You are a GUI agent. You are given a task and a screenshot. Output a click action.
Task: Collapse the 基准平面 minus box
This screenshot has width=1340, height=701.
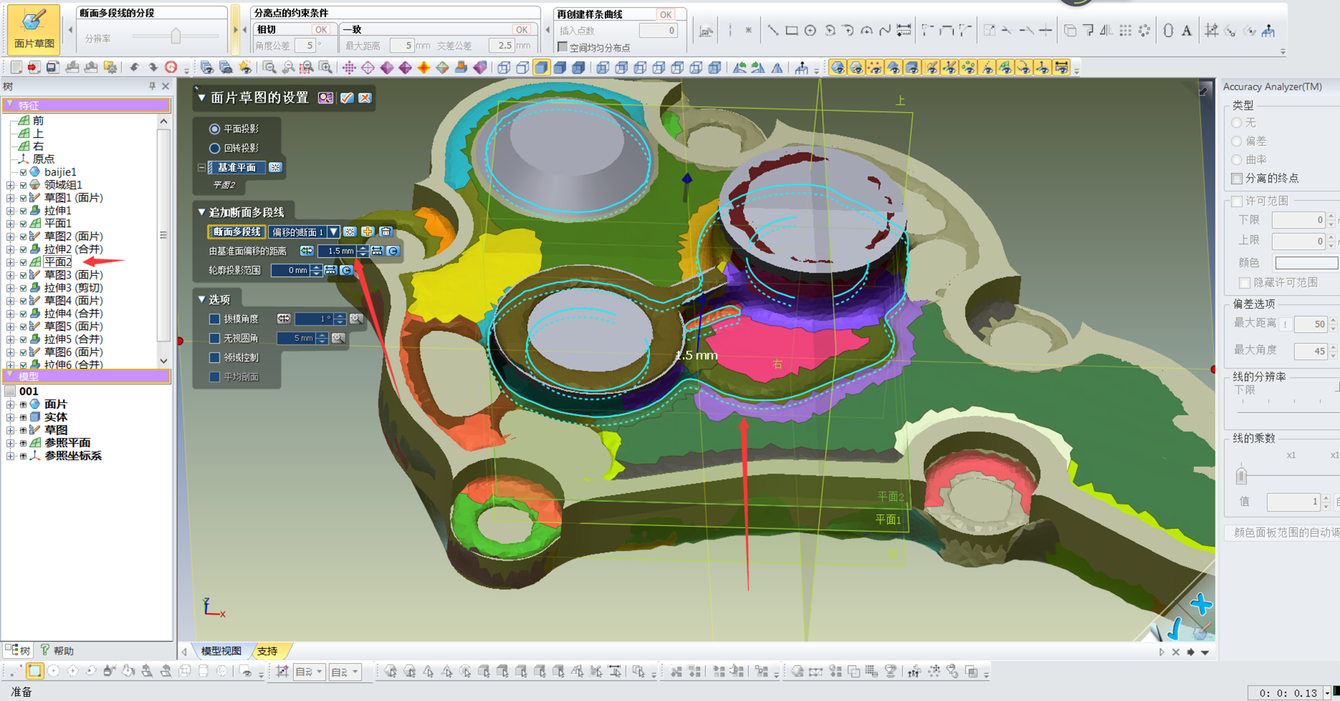click(201, 168)
